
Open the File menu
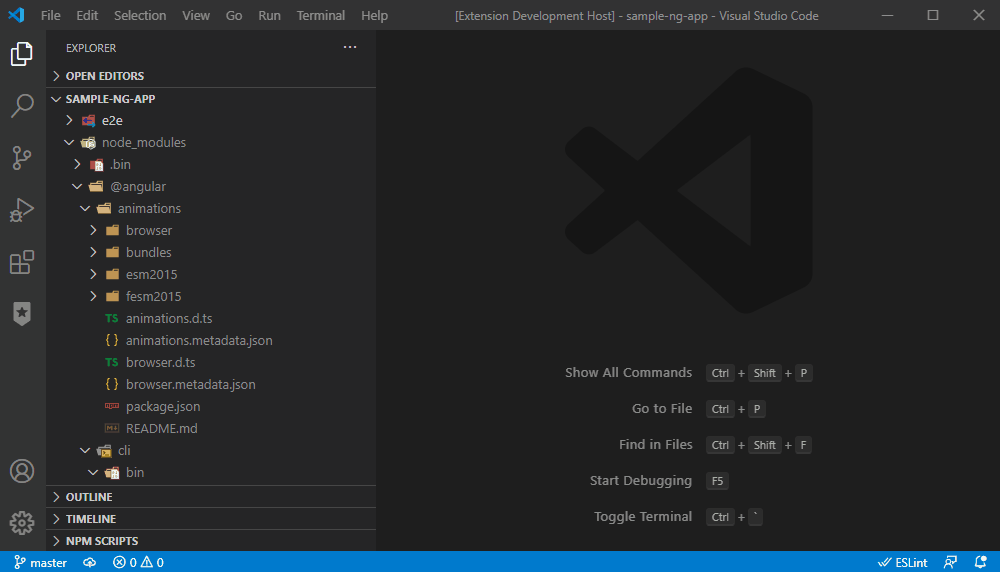pos(50,15)
